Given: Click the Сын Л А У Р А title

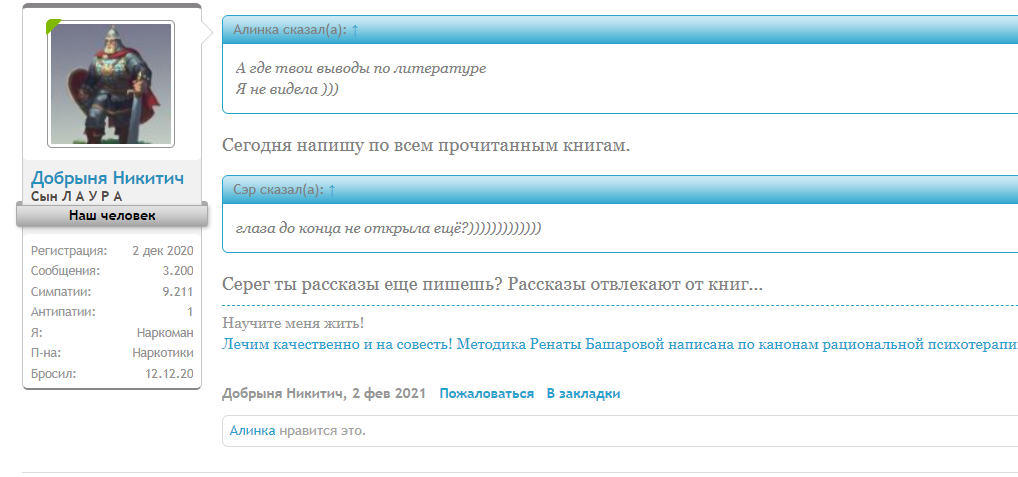Looking at the screenshot, I should (77, 196).
